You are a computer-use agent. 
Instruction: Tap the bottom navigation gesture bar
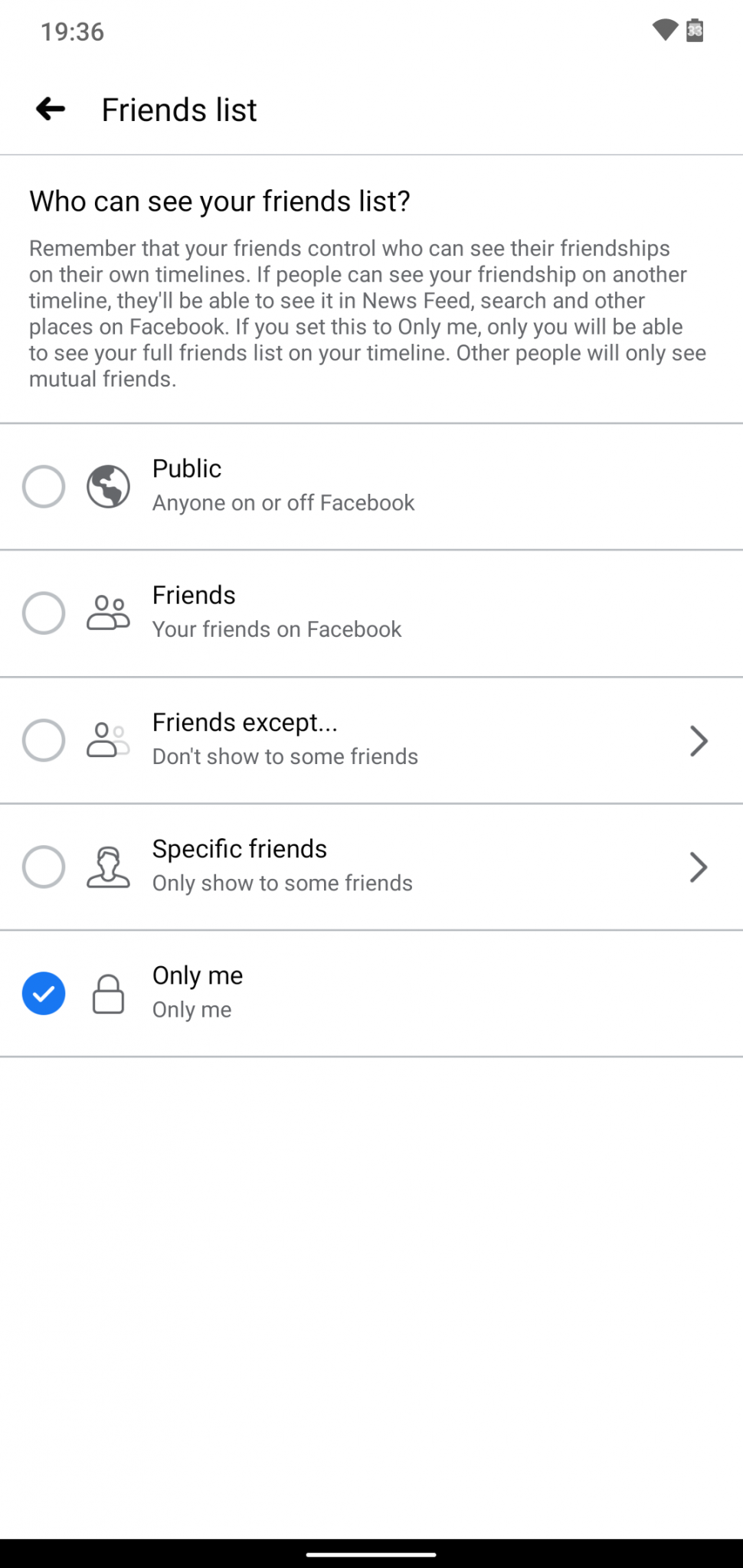[371, 1554]
